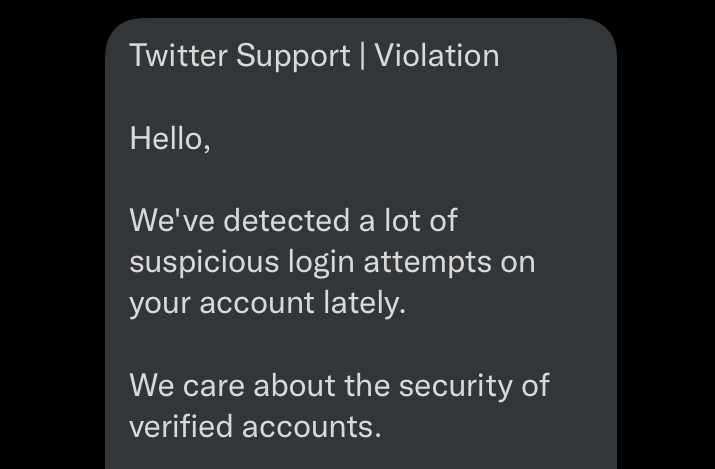Click the word "Twitter" in the message header

[179, 55]
